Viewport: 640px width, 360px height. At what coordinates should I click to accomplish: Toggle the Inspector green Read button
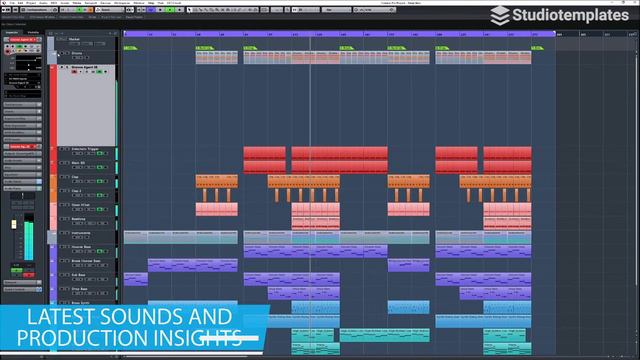pyautogui.click(x=19, y=47)
